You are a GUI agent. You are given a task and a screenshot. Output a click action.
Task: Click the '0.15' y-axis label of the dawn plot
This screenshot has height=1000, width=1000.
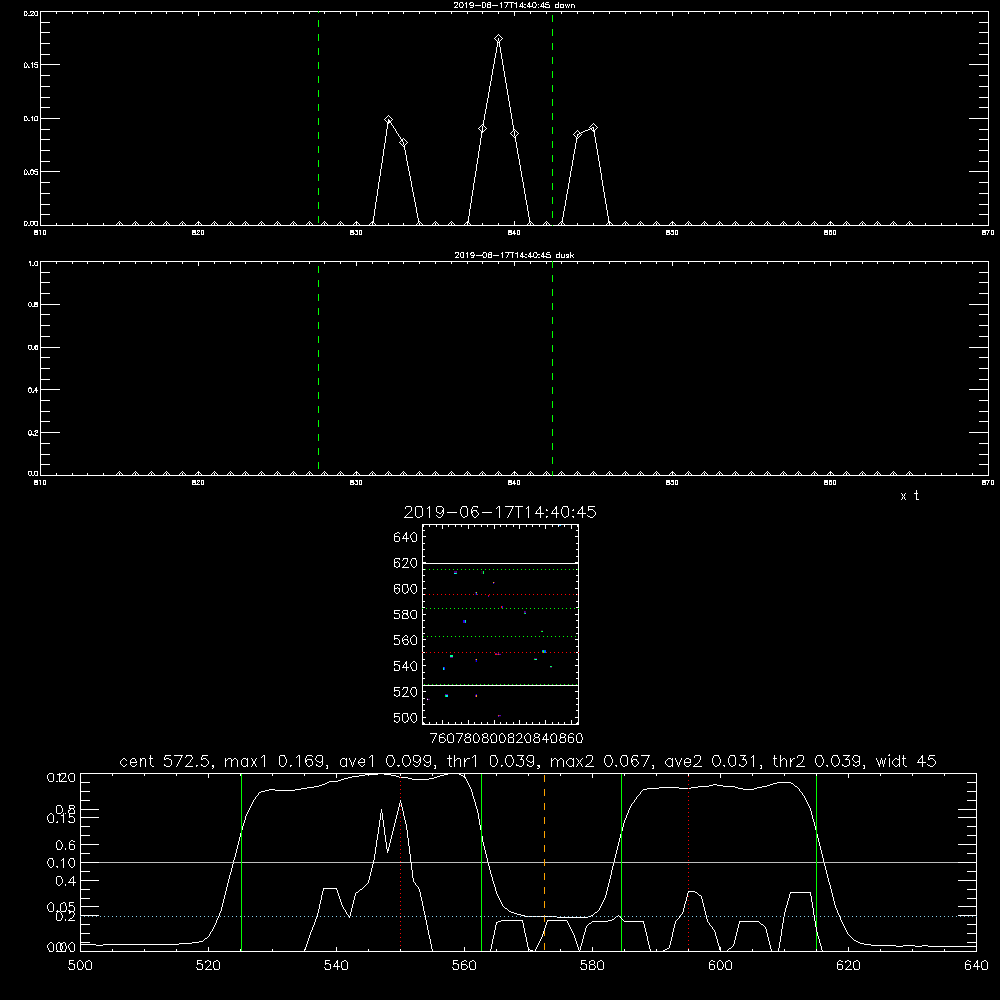coord(31,65)
